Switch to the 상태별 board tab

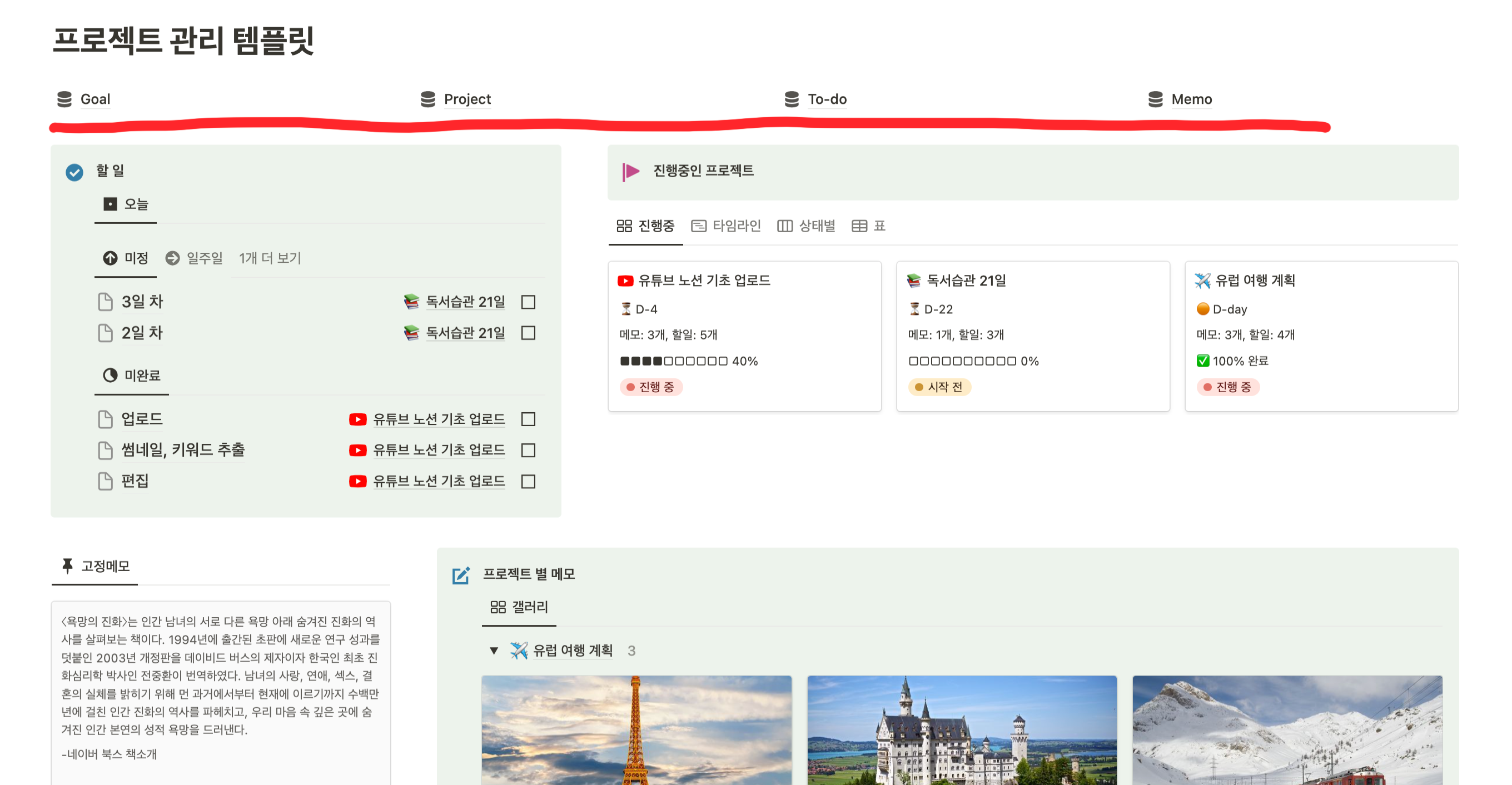(806, 226)
